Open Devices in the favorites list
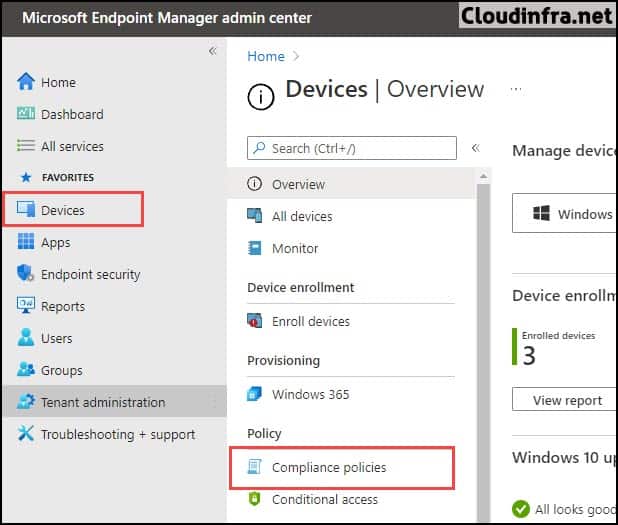Viewport: 618px width, 525px height. coord(73,209)
